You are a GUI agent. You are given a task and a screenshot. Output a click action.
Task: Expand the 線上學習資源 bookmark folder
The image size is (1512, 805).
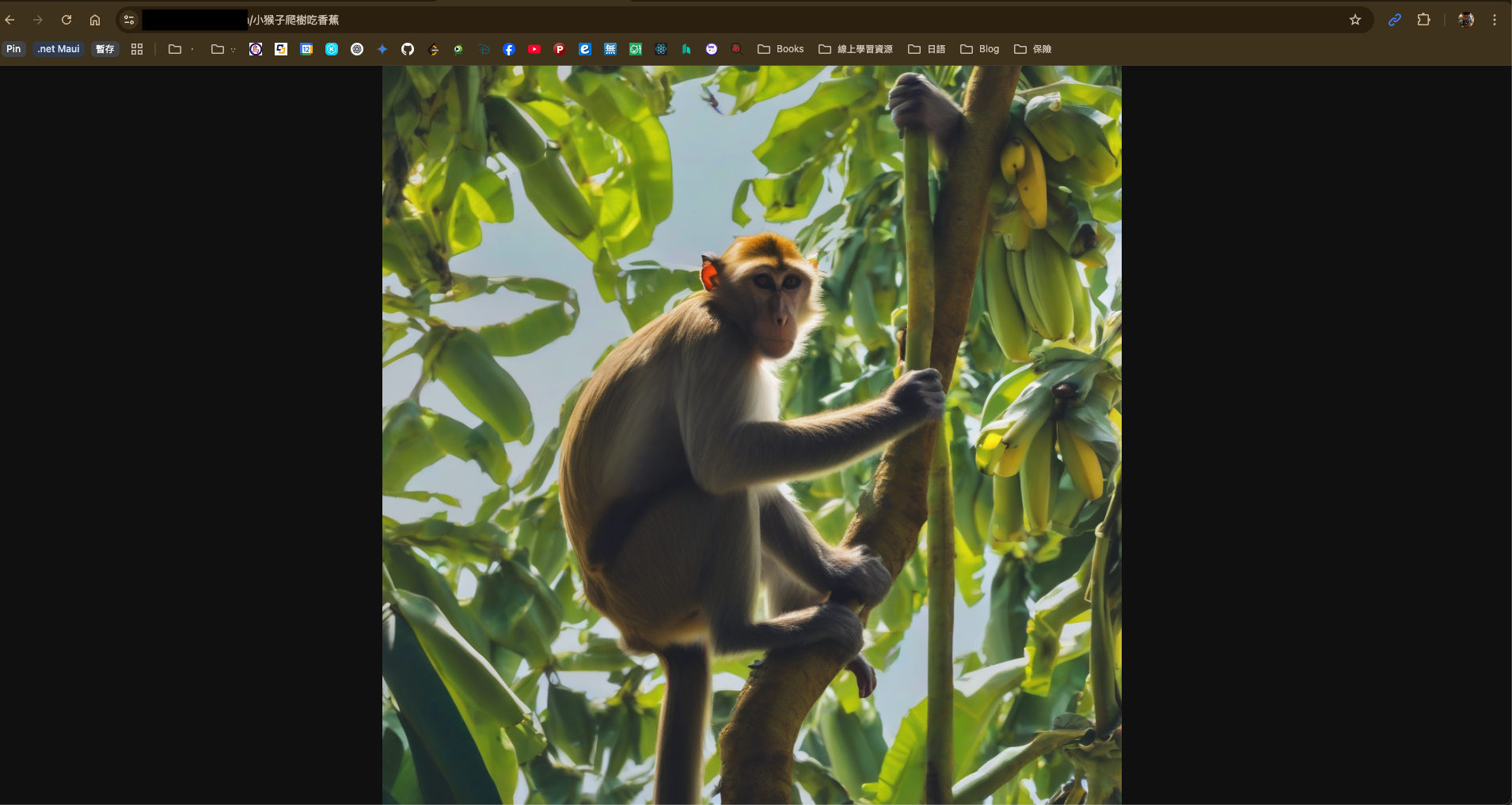856,49
